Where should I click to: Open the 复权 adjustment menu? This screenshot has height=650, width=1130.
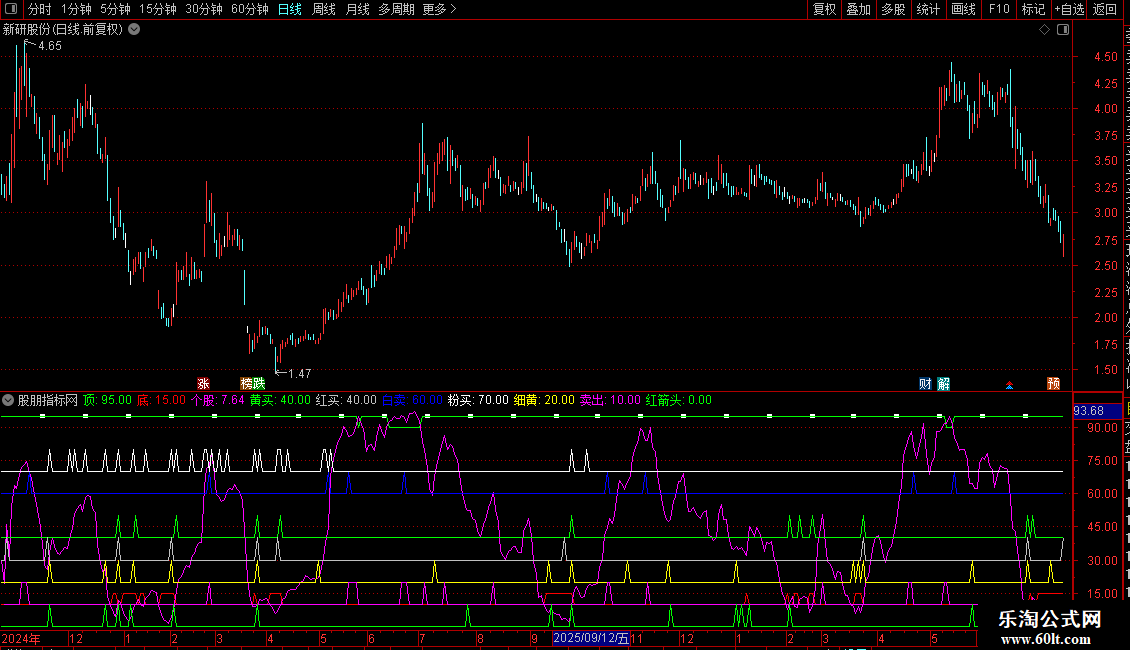(824, 9)
